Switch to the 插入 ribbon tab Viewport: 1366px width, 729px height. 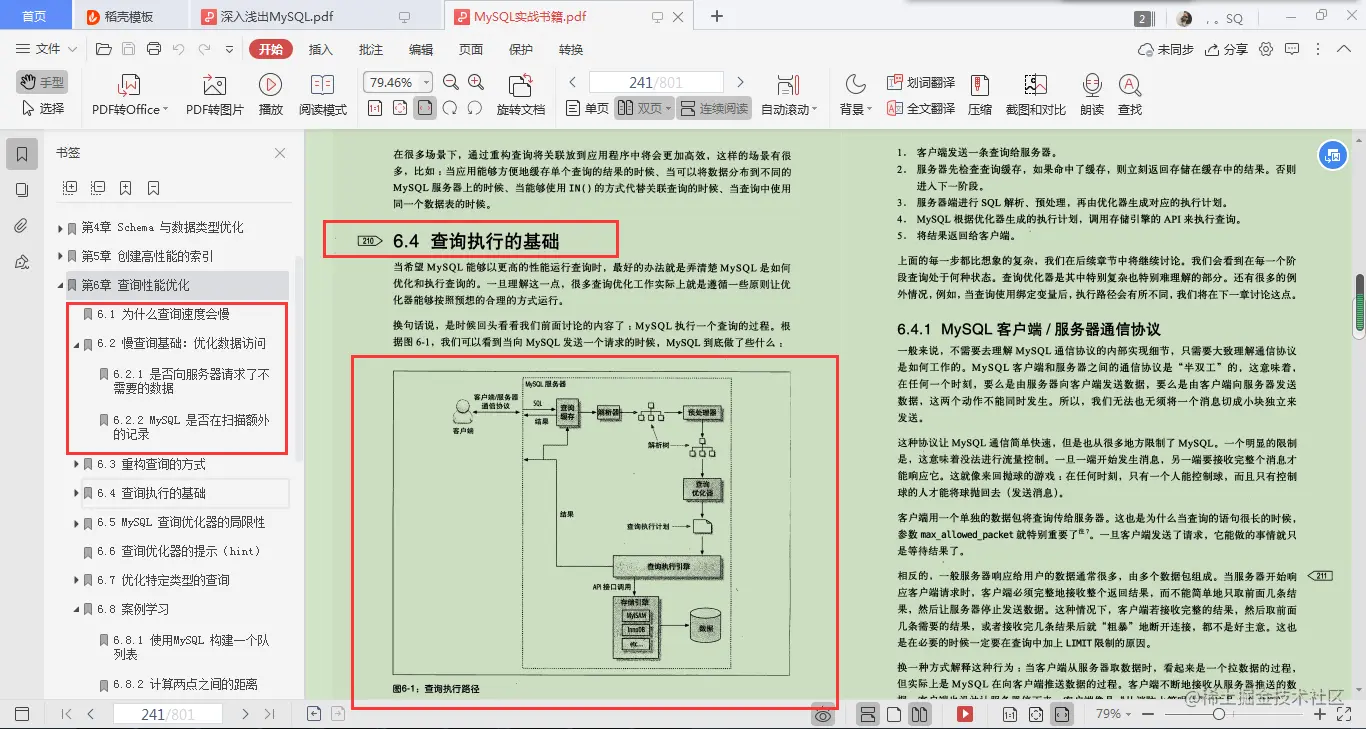click(320, 49)
